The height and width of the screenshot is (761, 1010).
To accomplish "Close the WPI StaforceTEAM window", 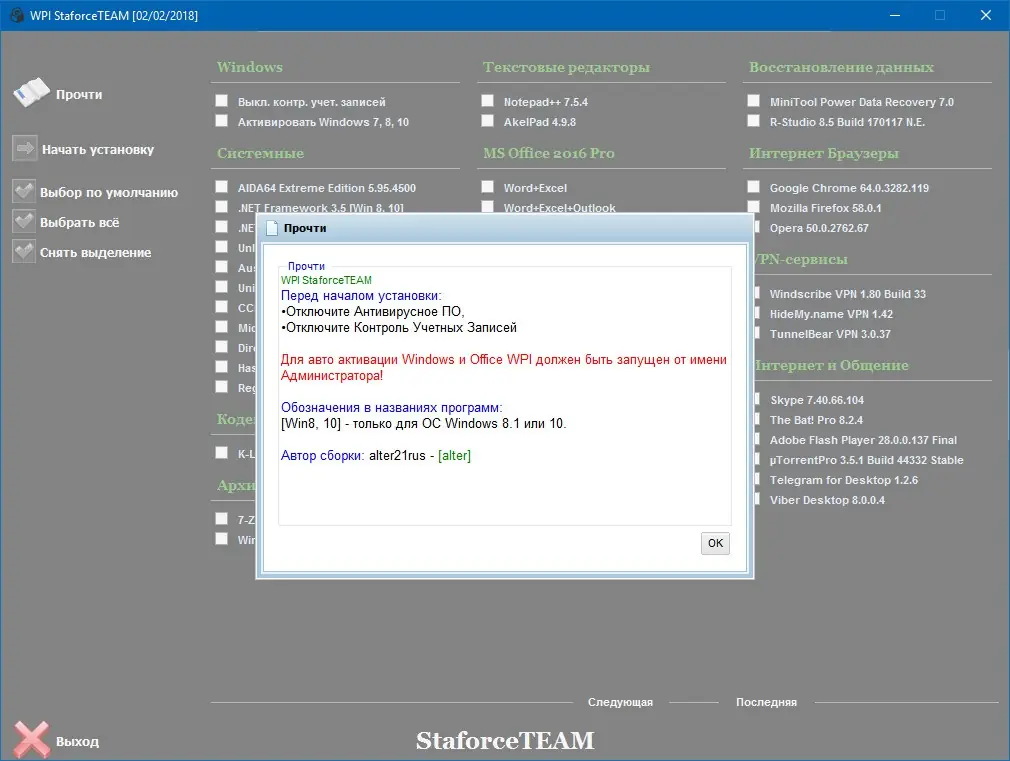I will point(986,15).
